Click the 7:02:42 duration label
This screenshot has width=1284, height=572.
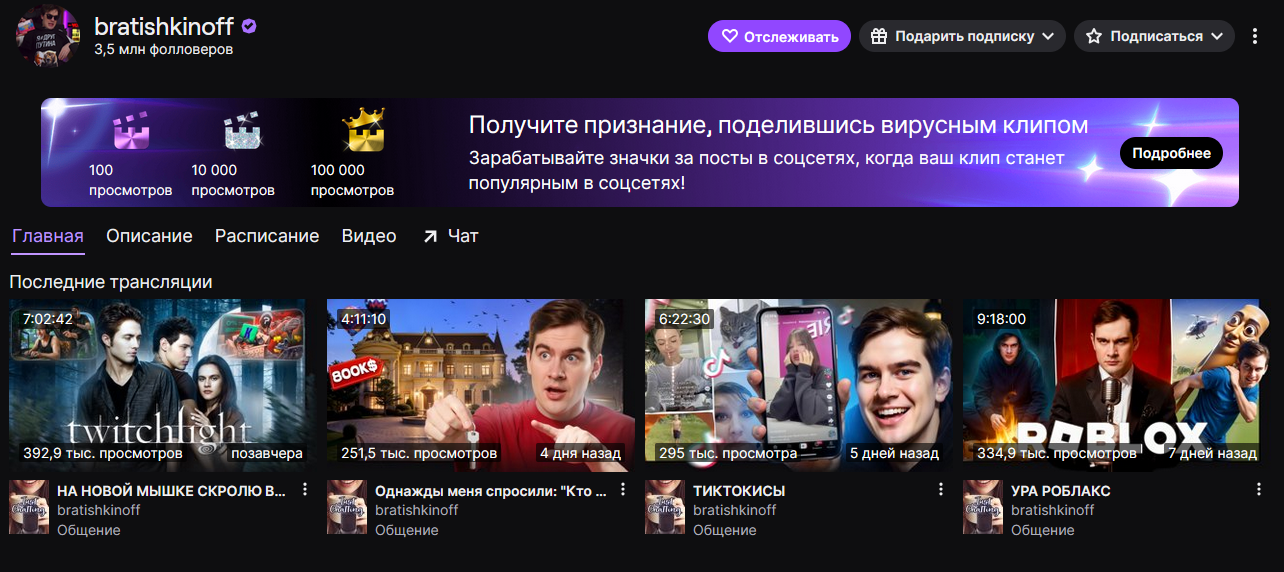click(47, 319)
